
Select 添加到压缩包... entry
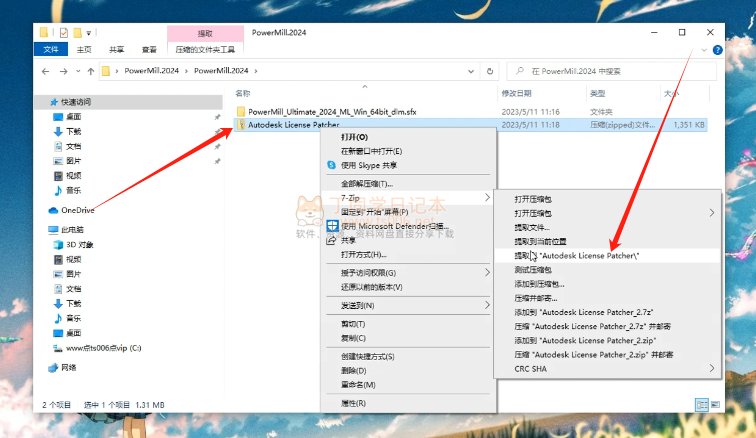click(x=539, y=284)
